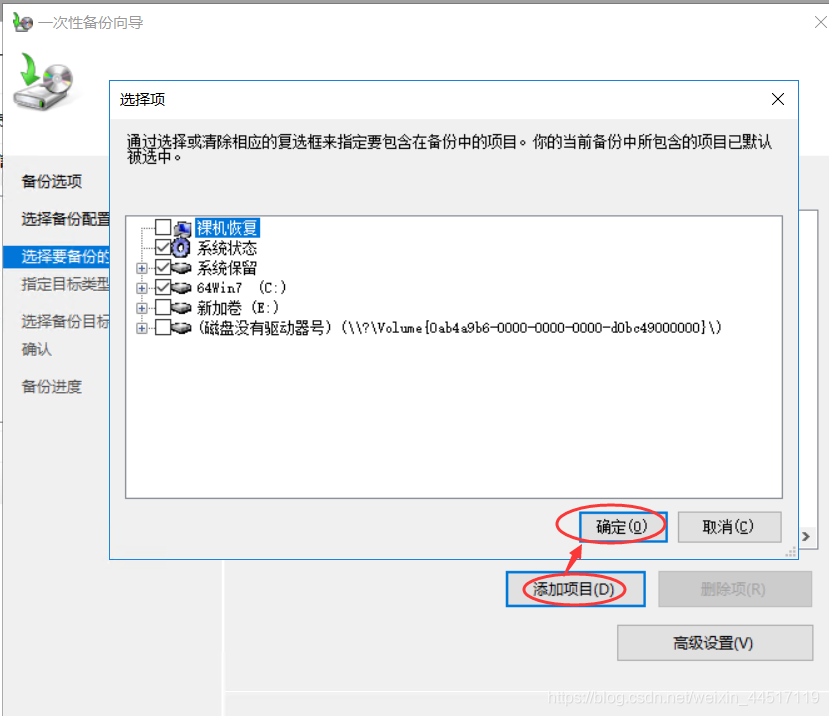
Task: Click 添加项目(D) in the wizard
Action: tap(575, 589)
